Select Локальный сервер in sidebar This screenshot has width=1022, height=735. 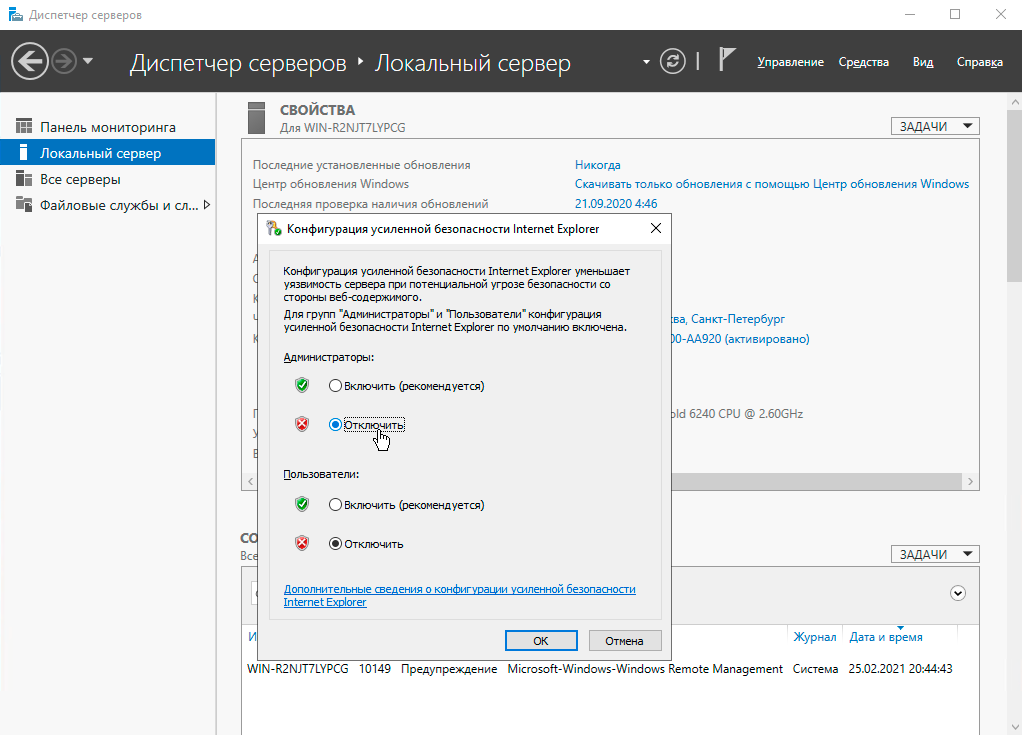tap(108, 152)
